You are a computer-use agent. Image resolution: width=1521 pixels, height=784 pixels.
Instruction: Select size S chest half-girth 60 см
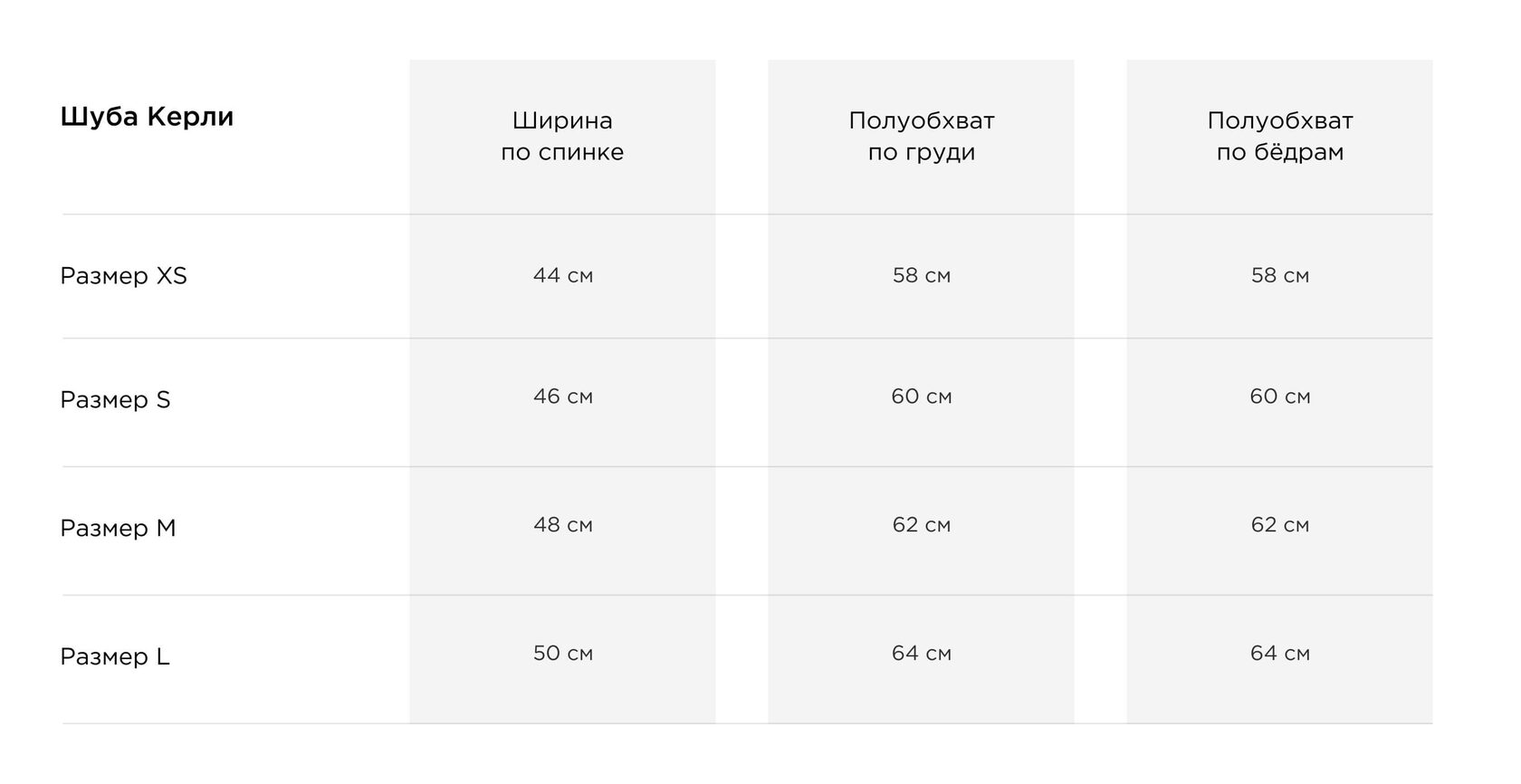[x=921, y=397]
